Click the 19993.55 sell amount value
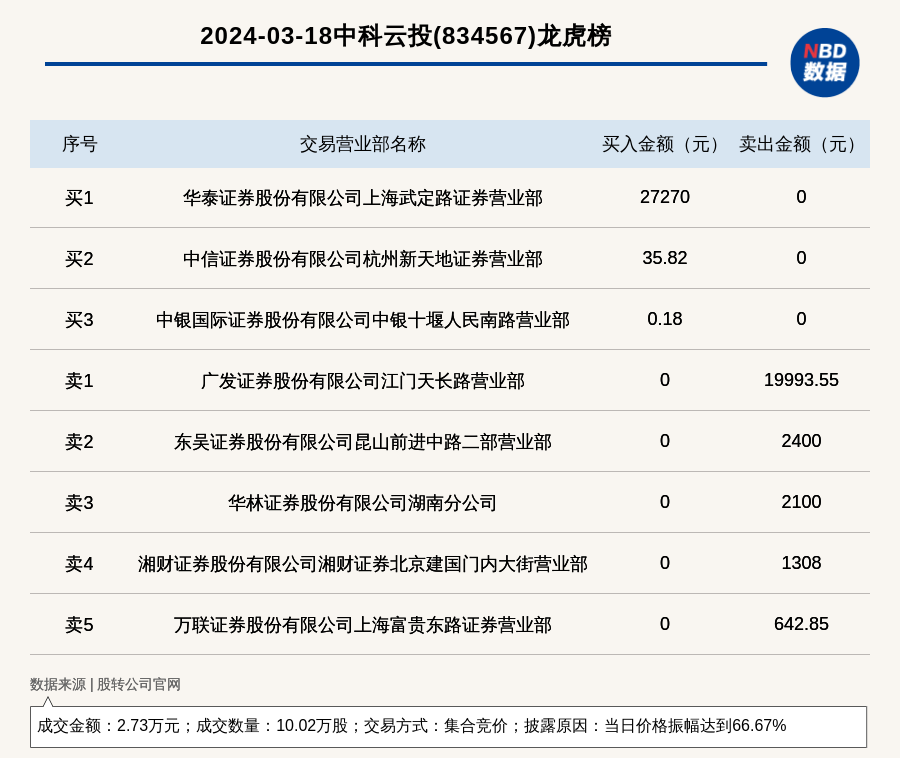 pyautogui.click(x=801, y=380)
